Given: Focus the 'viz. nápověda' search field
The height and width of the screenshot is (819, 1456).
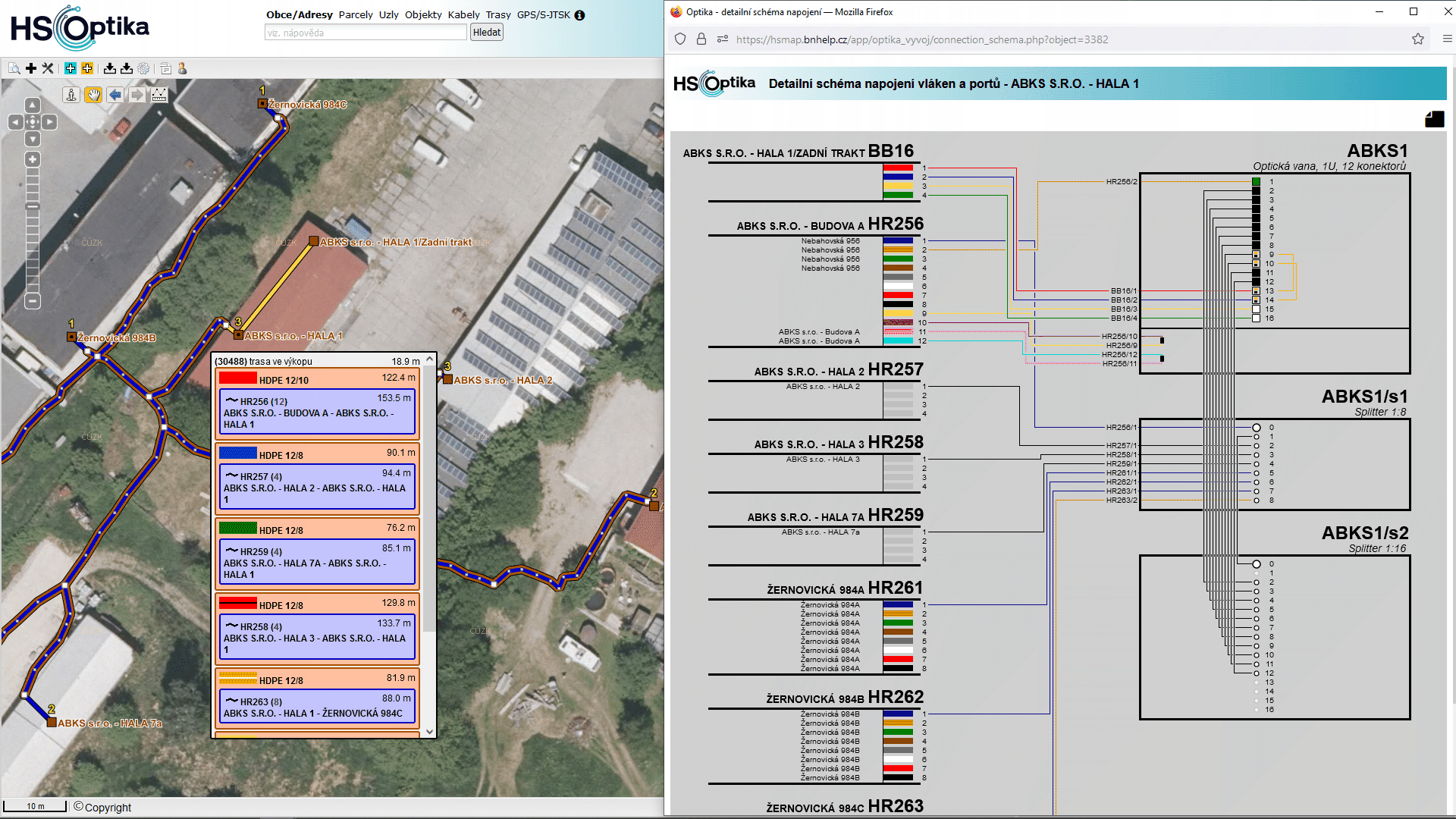Looking at the screenshot, I should point(366,33).
